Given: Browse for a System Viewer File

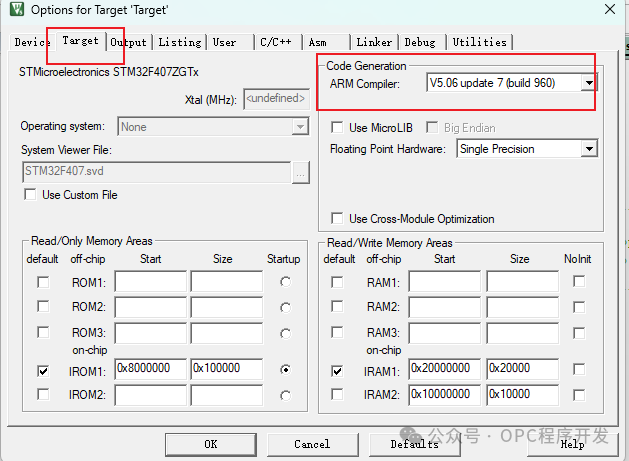Looking at the screenshot, I should point(300,173).
